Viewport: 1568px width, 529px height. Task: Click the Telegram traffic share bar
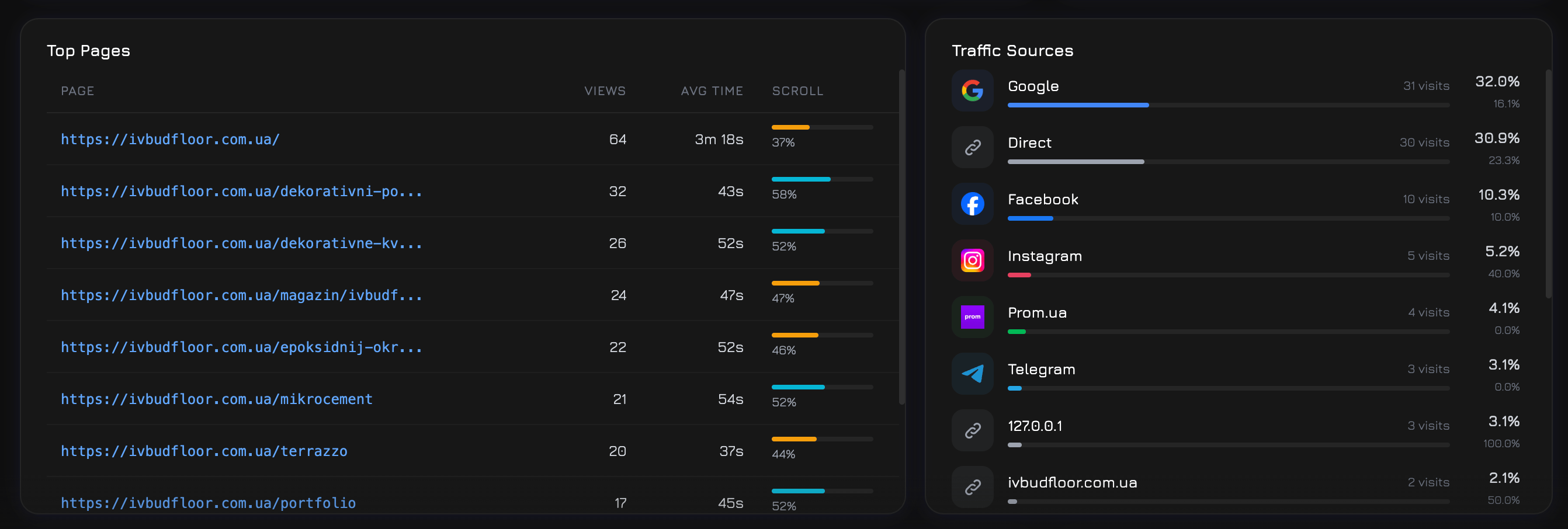[1229, 388]
